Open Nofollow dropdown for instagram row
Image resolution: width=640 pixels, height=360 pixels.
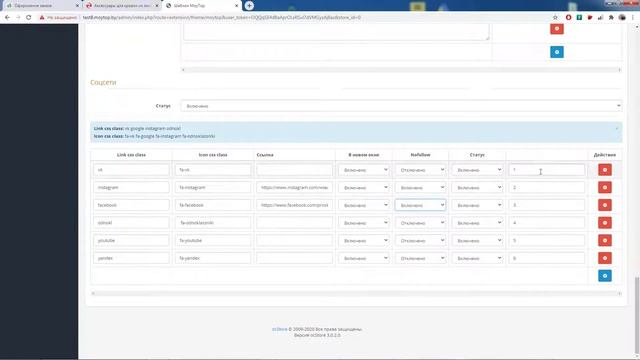[420, 187]
